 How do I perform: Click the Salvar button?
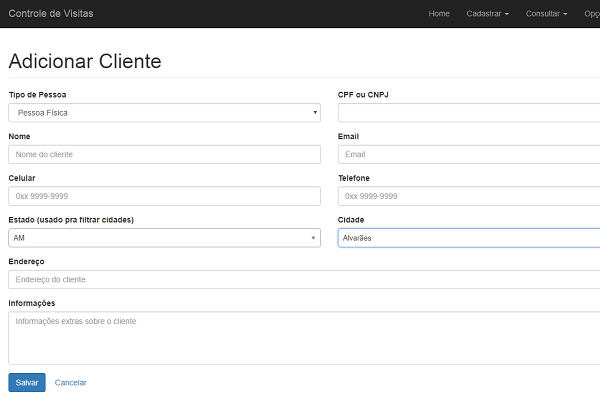point(27,382)
